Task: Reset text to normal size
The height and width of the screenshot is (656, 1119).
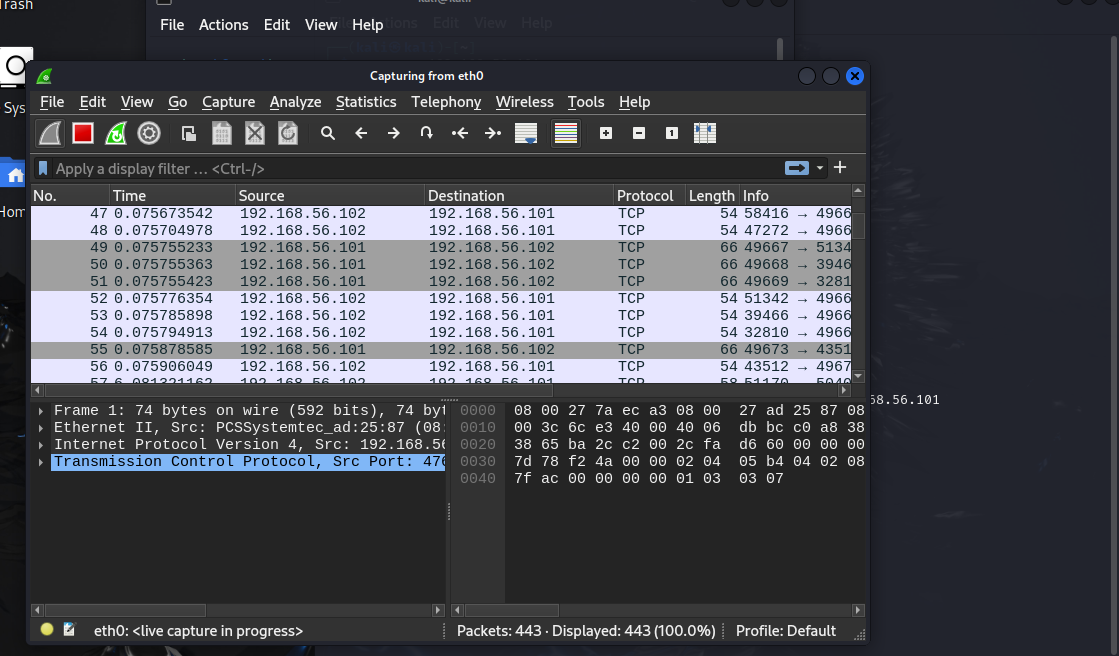Action: [672, 133]
